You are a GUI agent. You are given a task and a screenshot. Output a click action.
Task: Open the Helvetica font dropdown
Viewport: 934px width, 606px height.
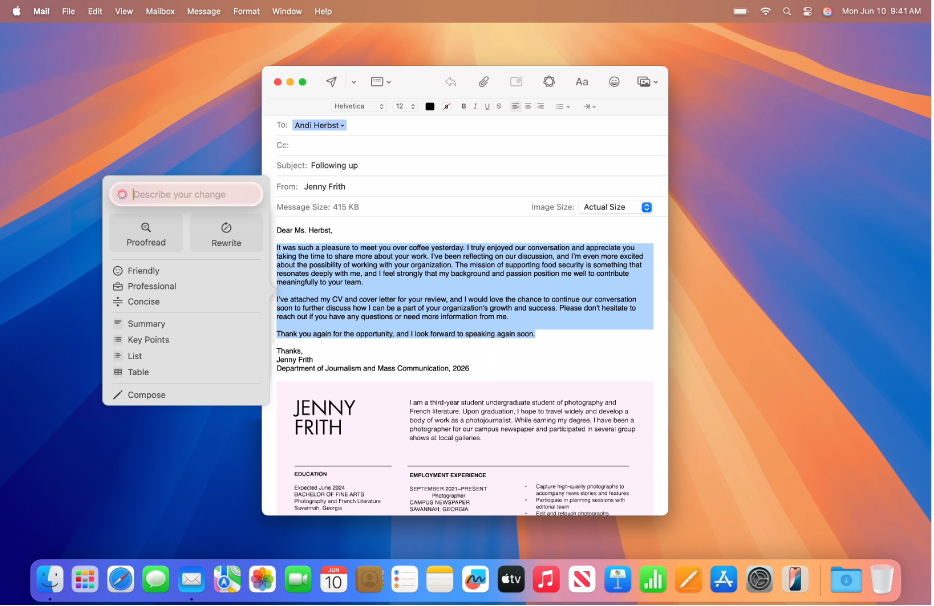pos(359,105)
